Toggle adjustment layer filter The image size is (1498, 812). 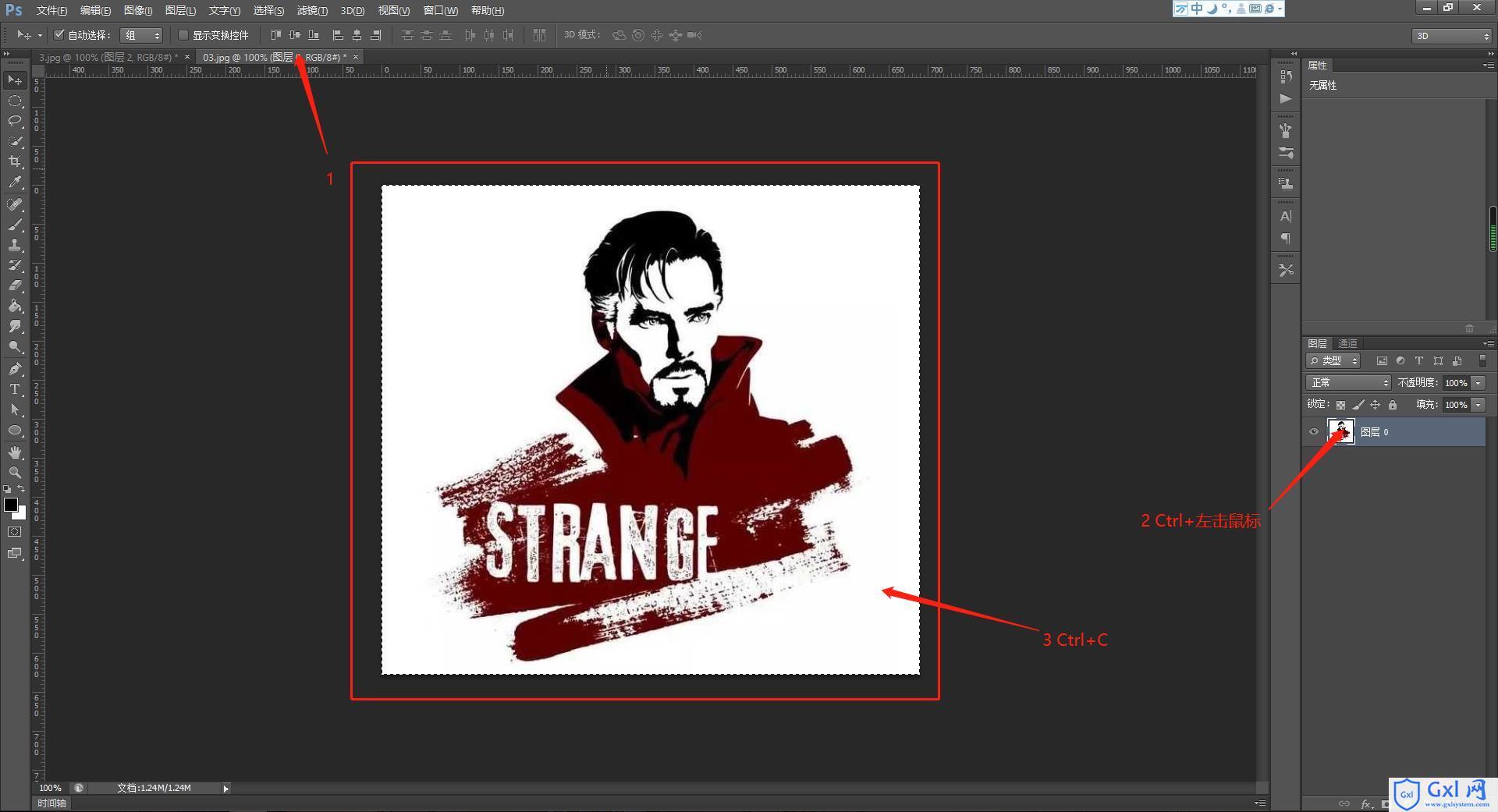(1400, 360)
